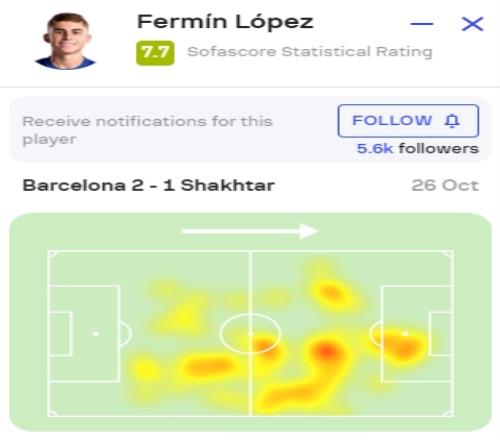Click the 26 Oct match date

click(445, 185)
